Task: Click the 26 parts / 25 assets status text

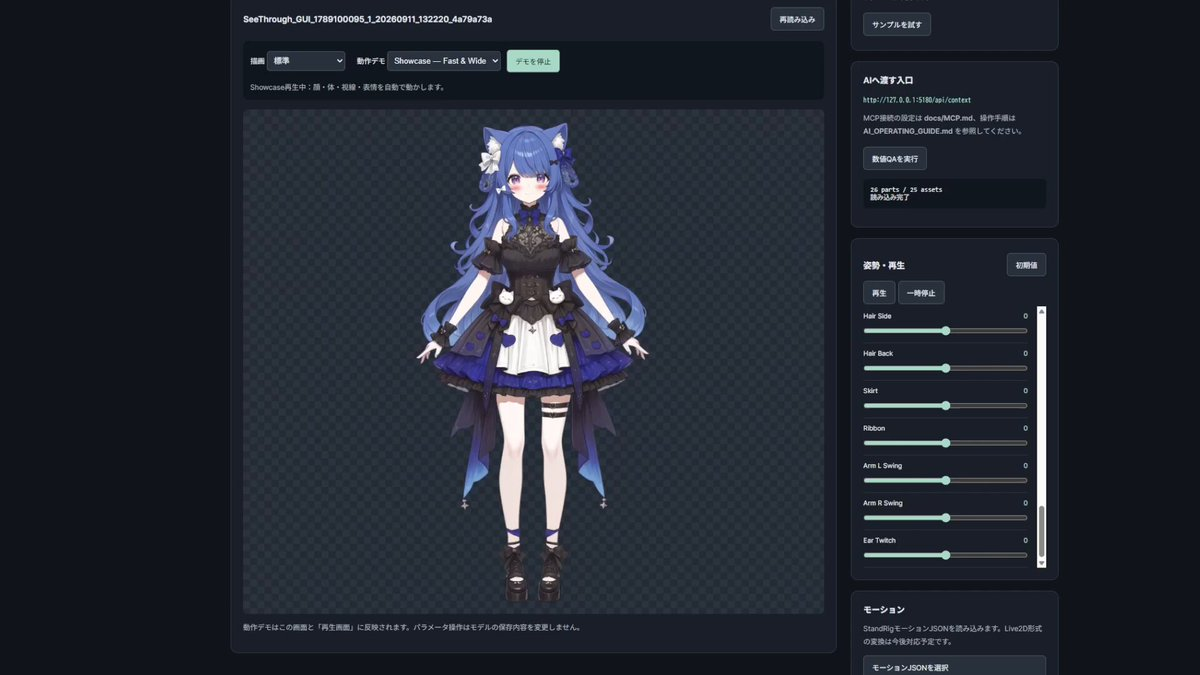Action: pos(906,189)
